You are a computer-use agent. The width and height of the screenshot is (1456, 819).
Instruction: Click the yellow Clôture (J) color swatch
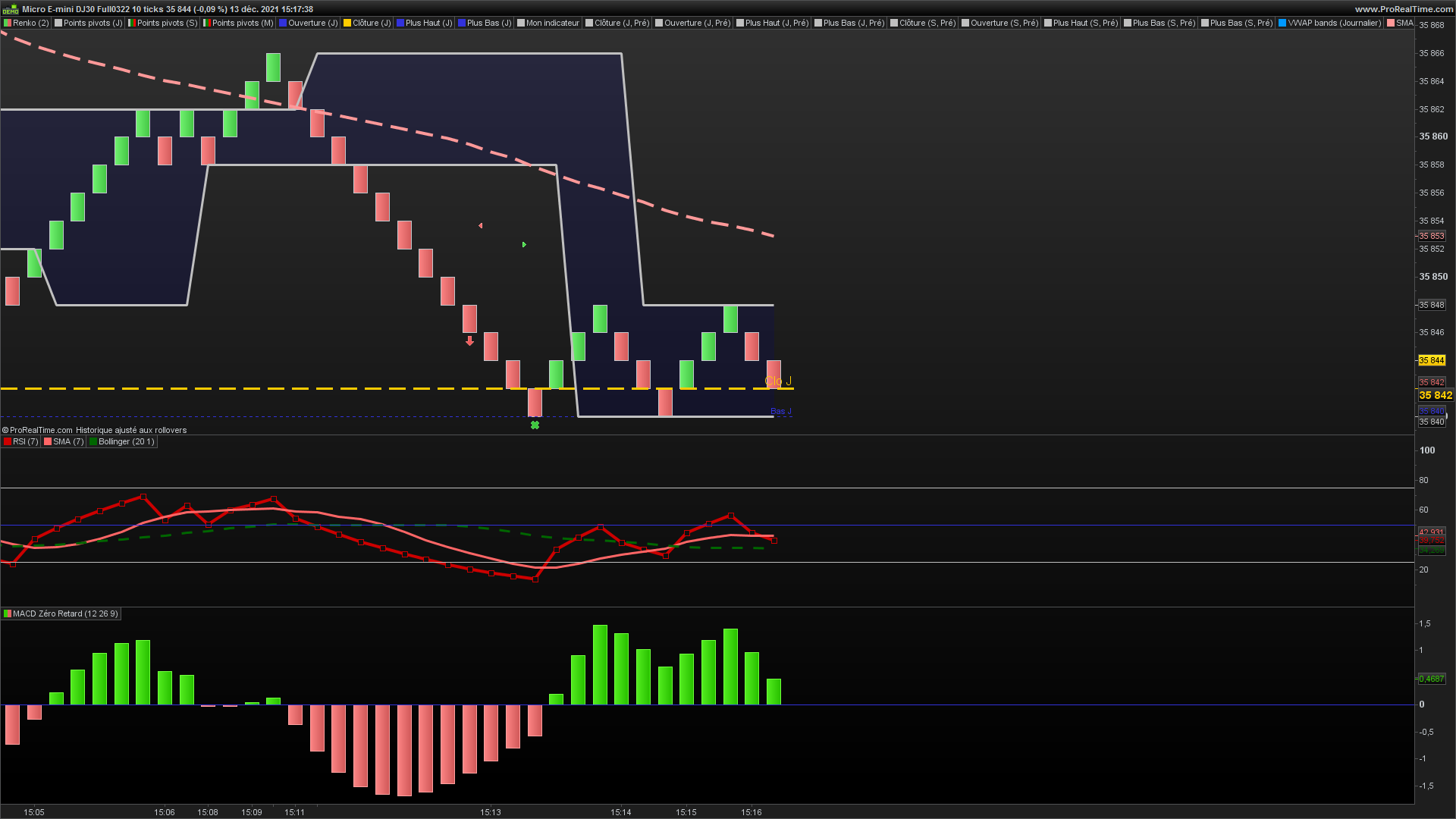(x=347, y=23)
